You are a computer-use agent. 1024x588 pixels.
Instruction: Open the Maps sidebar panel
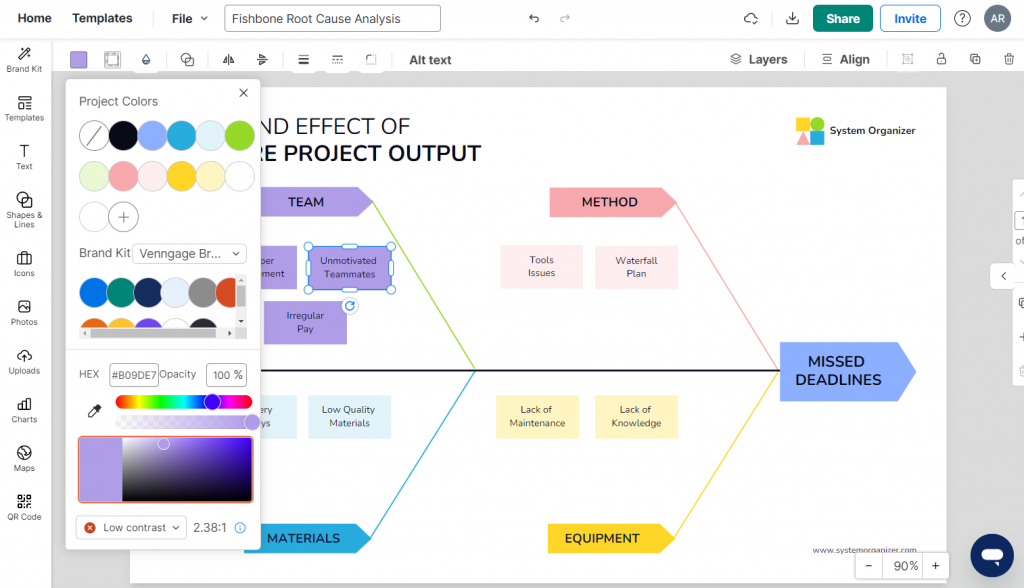pyautogui.click(x=24, y=458)
